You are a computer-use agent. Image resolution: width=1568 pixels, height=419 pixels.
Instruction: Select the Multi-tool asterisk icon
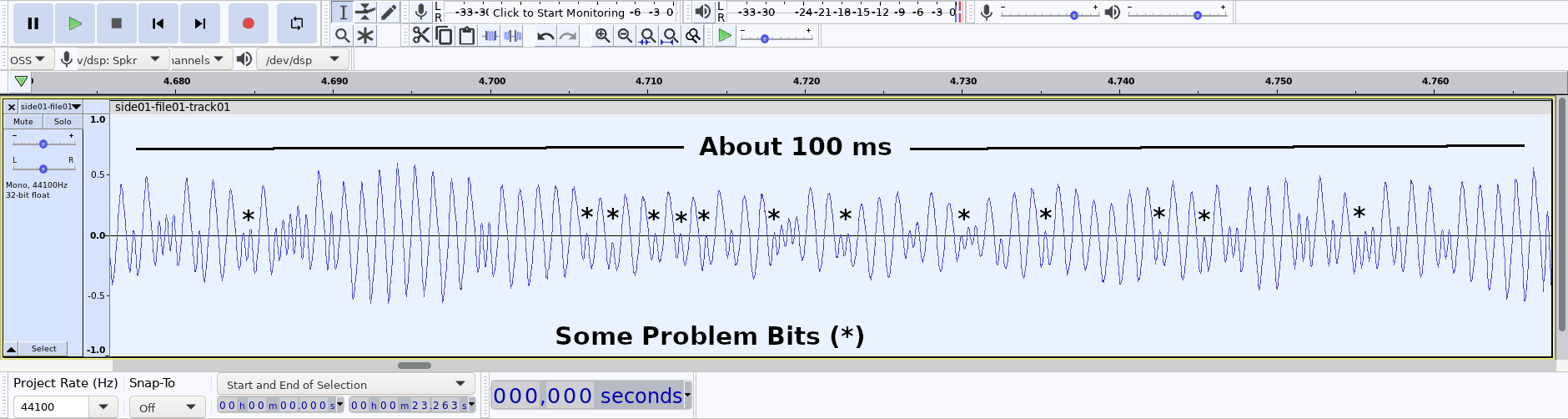tap(365, 35)
